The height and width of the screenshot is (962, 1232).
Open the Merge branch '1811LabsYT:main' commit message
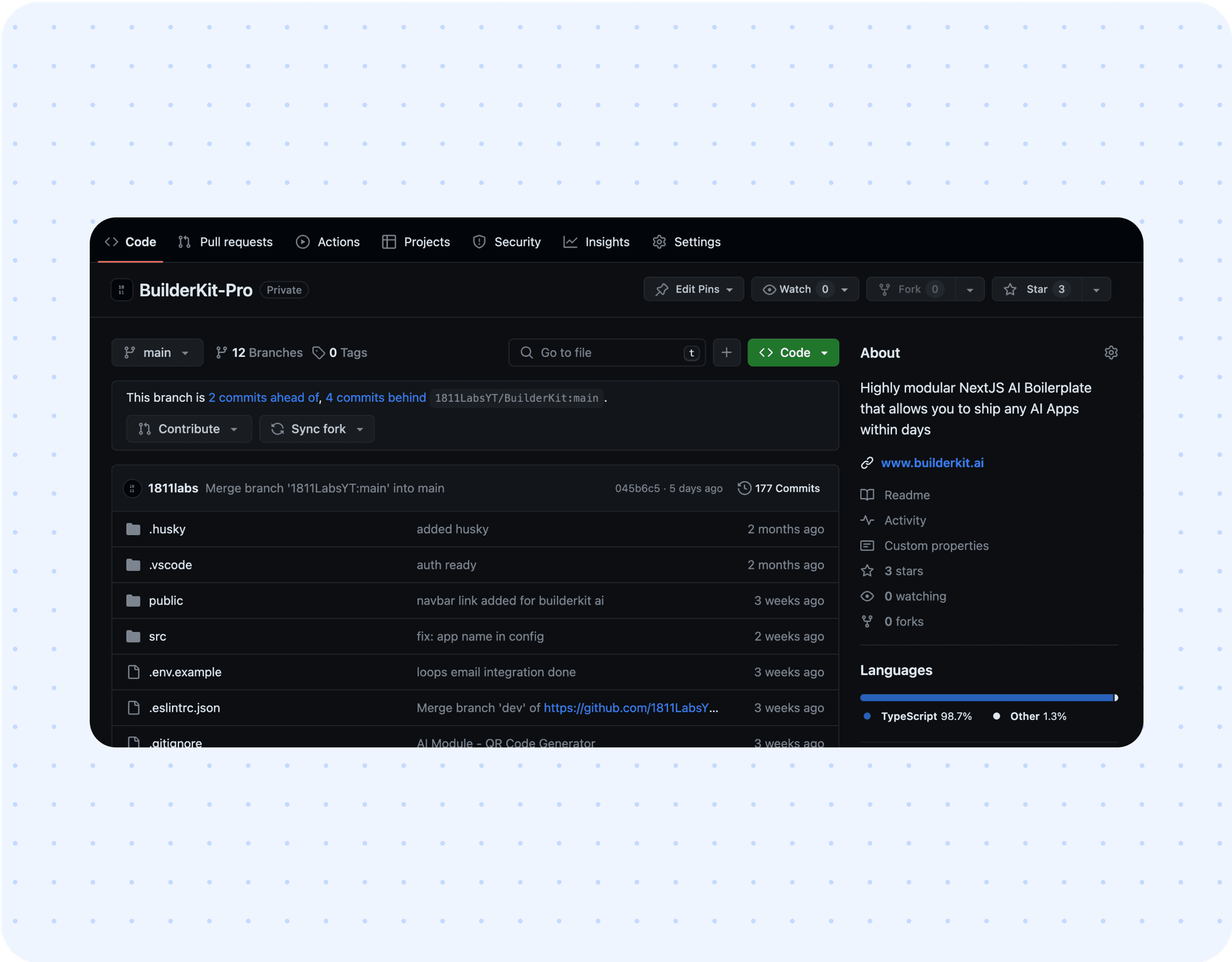click(325, 488)
